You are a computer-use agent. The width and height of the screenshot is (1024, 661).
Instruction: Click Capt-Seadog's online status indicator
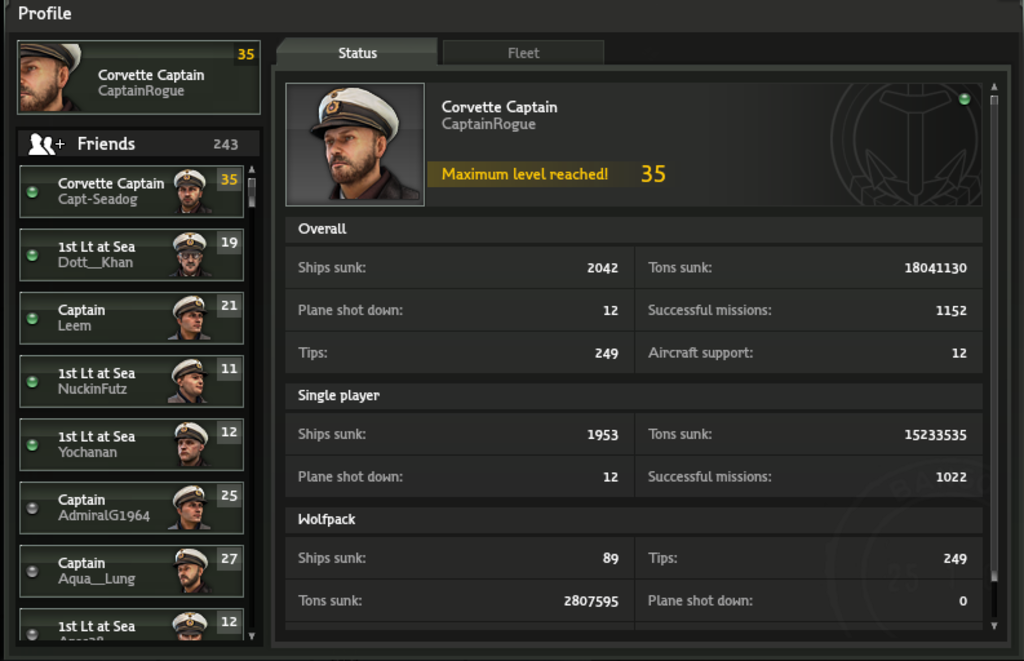point(32,192)
